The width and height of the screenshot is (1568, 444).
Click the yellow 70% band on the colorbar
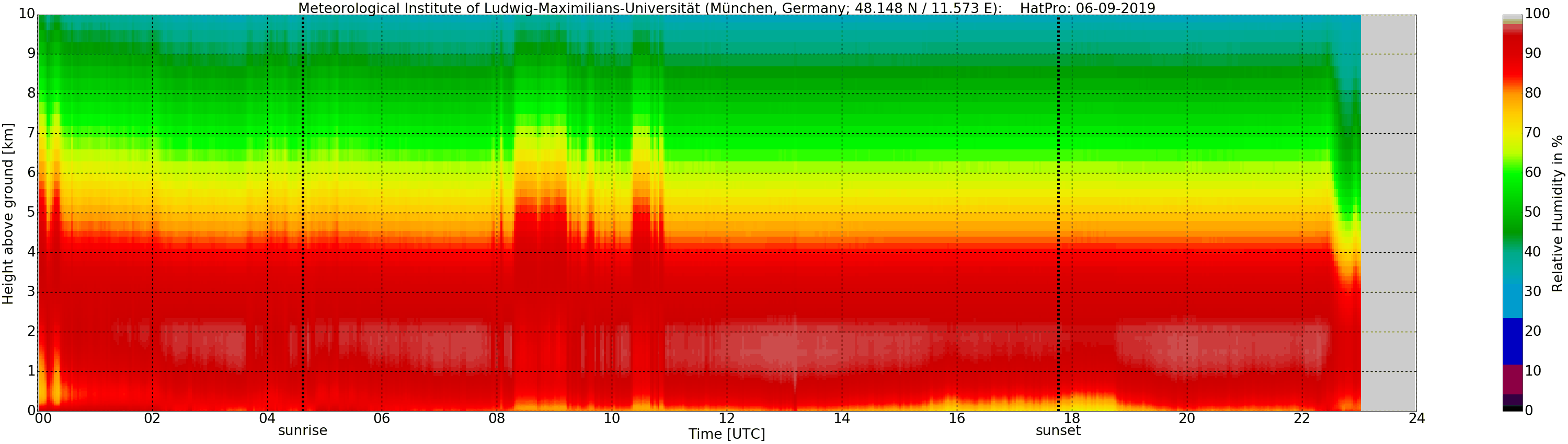[1513, 133]
